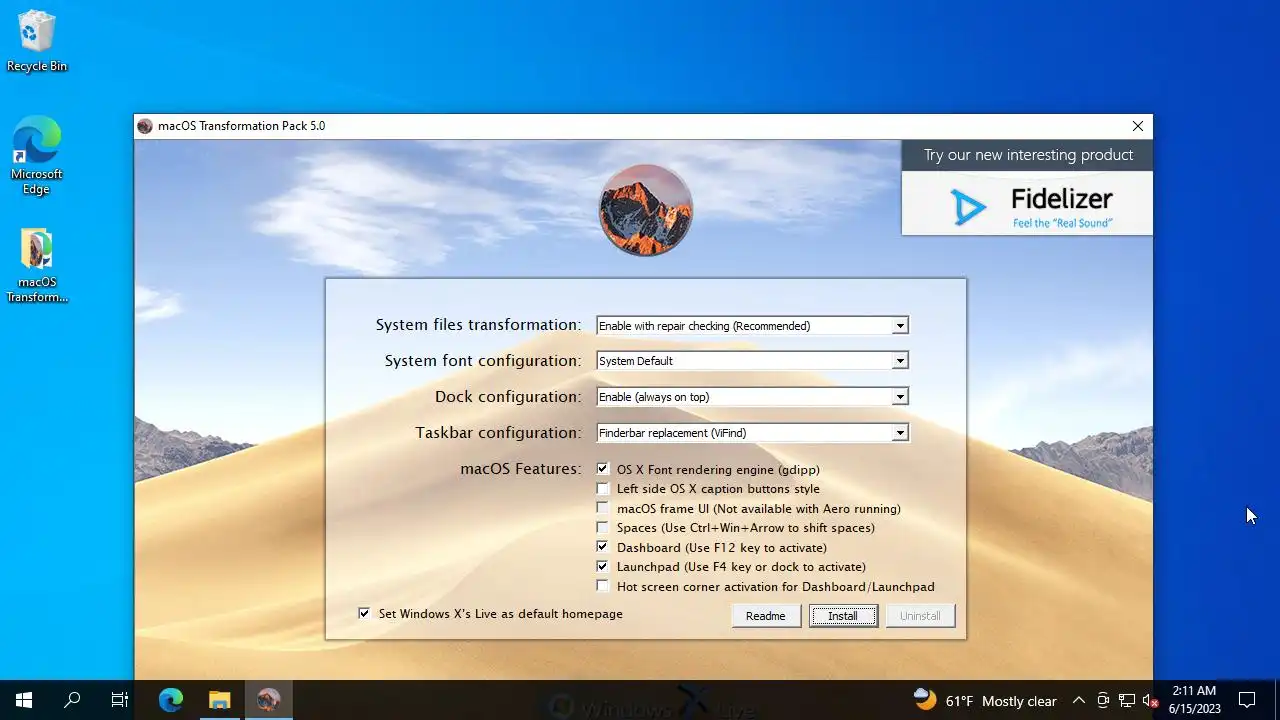Enable Left side OS X caption buttons

603,489
